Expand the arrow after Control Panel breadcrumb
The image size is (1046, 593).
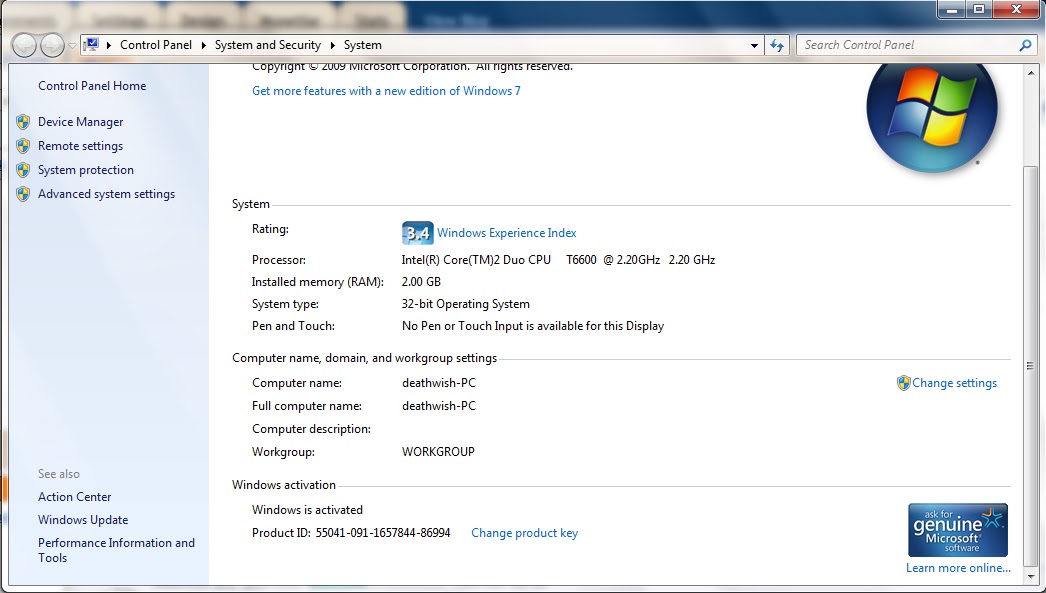203,45
